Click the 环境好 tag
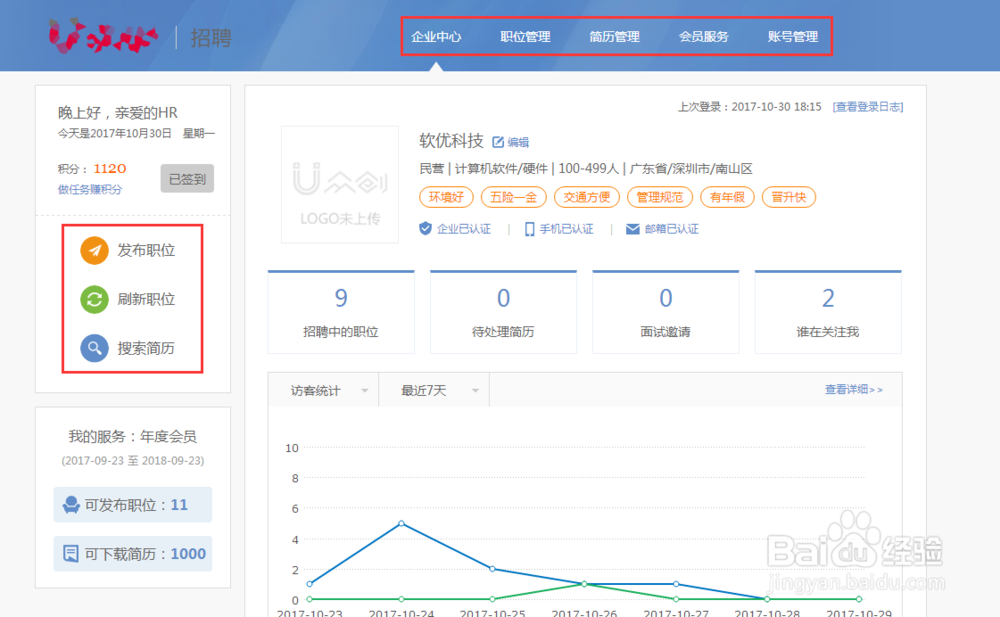1000x617 pixels. [446, 197]
